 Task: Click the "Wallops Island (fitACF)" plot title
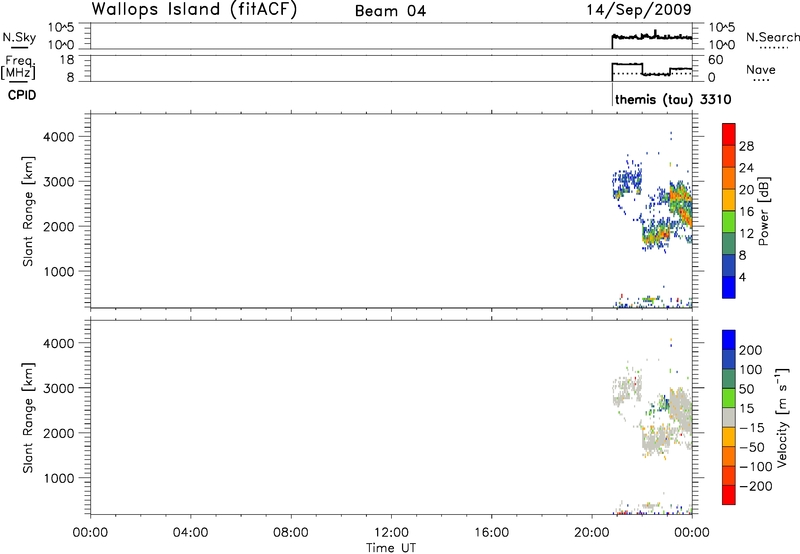(x=194, y=10)
